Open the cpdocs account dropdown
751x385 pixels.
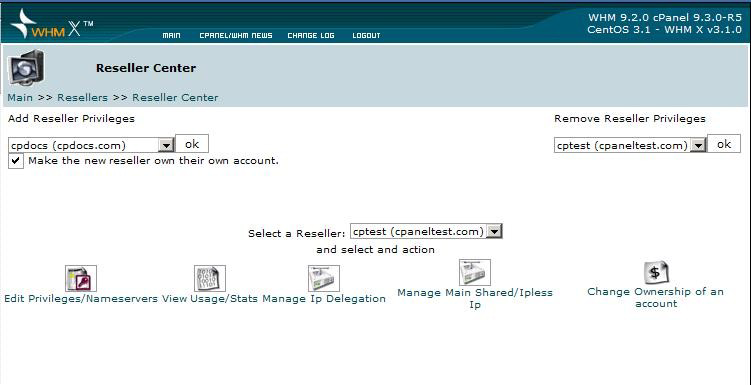pyautogui.click(x=91, y=145)
